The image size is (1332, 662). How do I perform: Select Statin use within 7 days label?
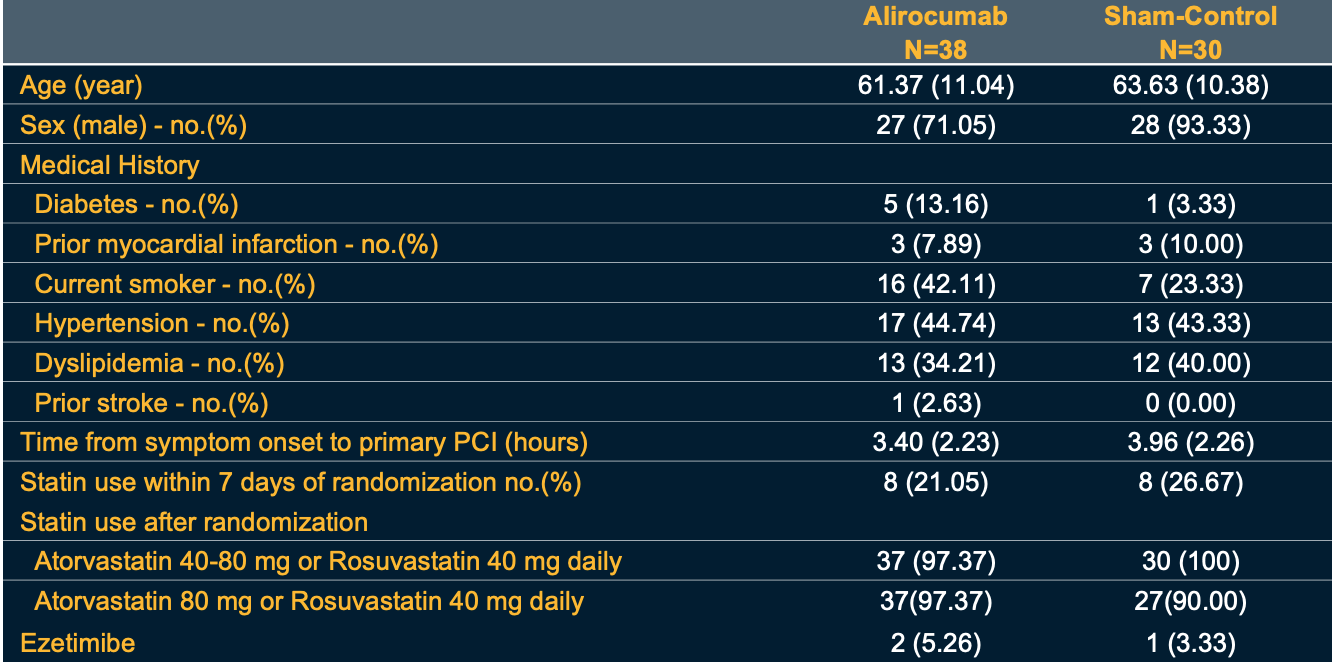tap(300, 482)
